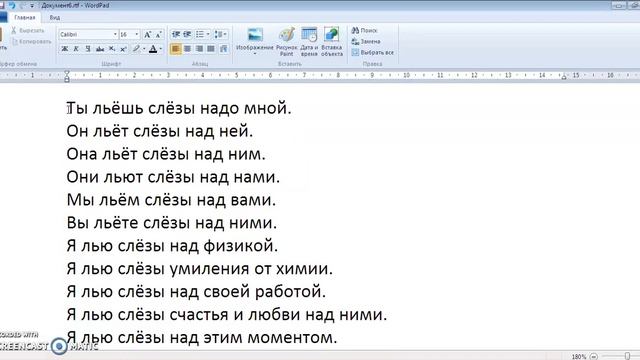Click the font color letter A
This screenshot has width=640, height=360.
[153, 49]
